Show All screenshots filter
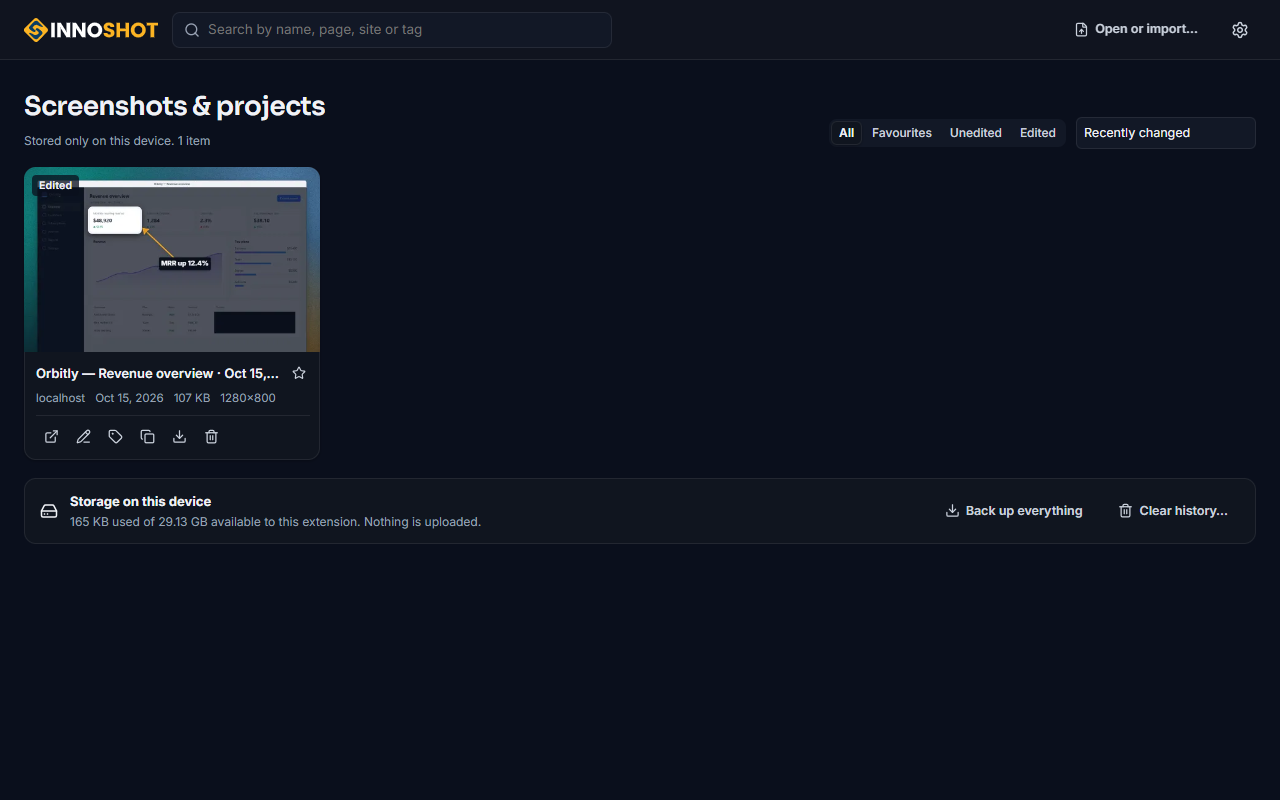 tap(846, 133)
